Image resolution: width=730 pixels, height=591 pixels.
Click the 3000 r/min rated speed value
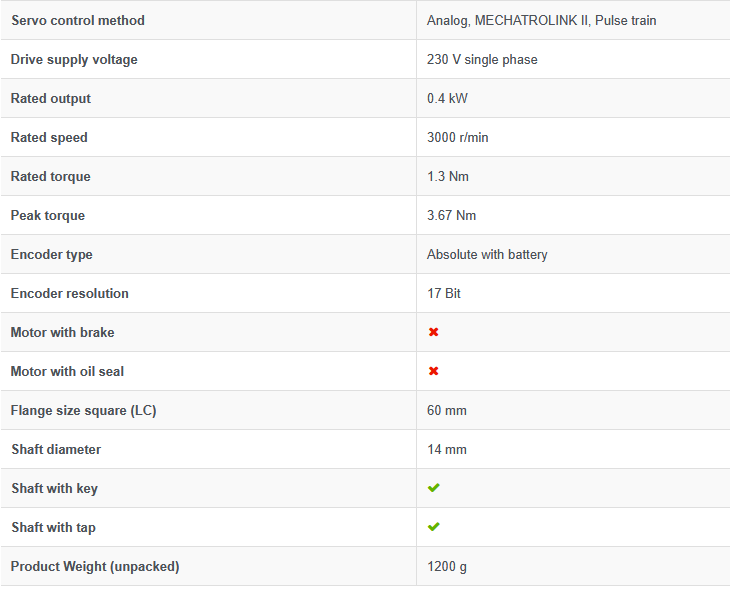[x=457, y=137]
